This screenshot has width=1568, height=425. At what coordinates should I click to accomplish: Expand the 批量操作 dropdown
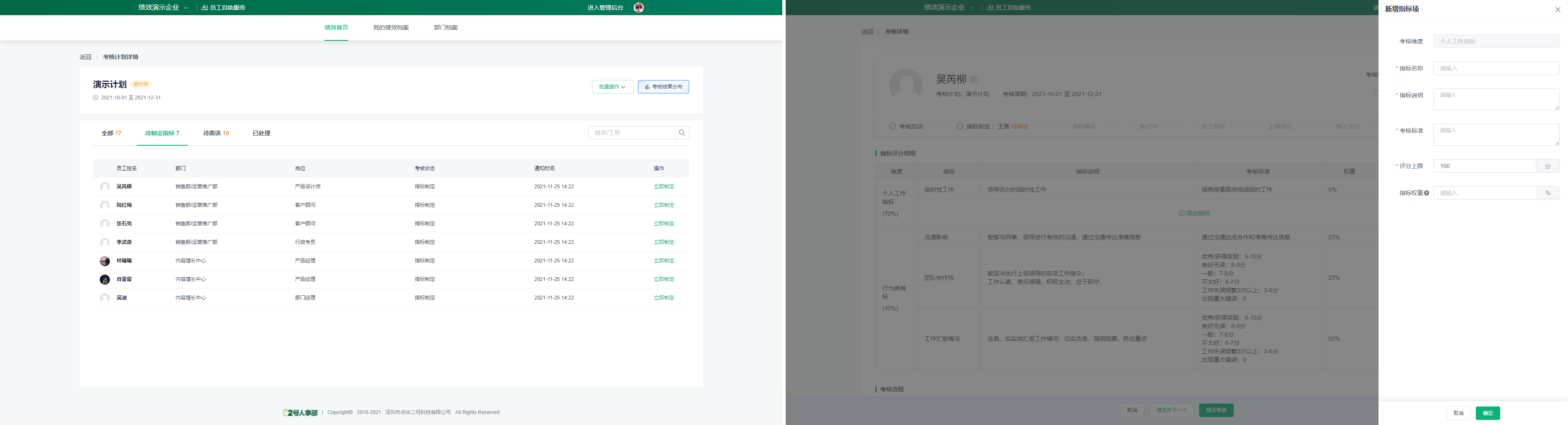[612, 86]
